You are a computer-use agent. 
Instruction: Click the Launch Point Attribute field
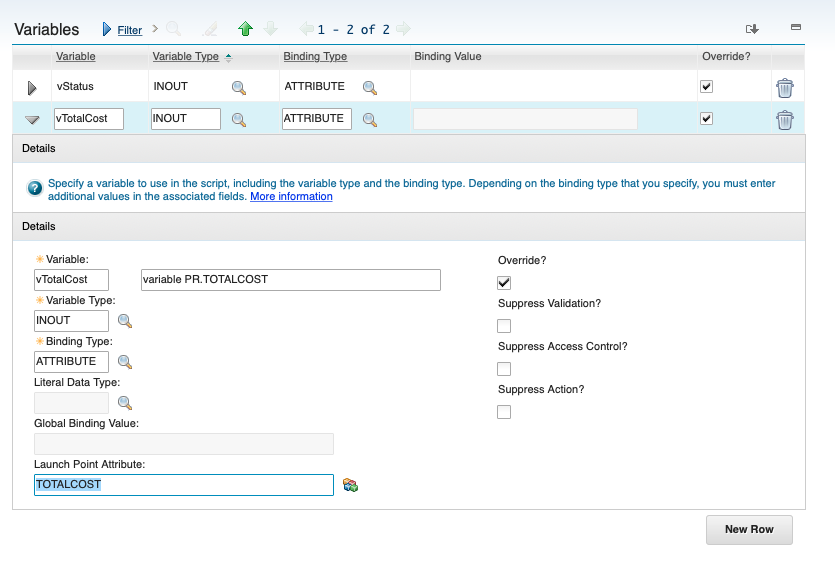184,485
